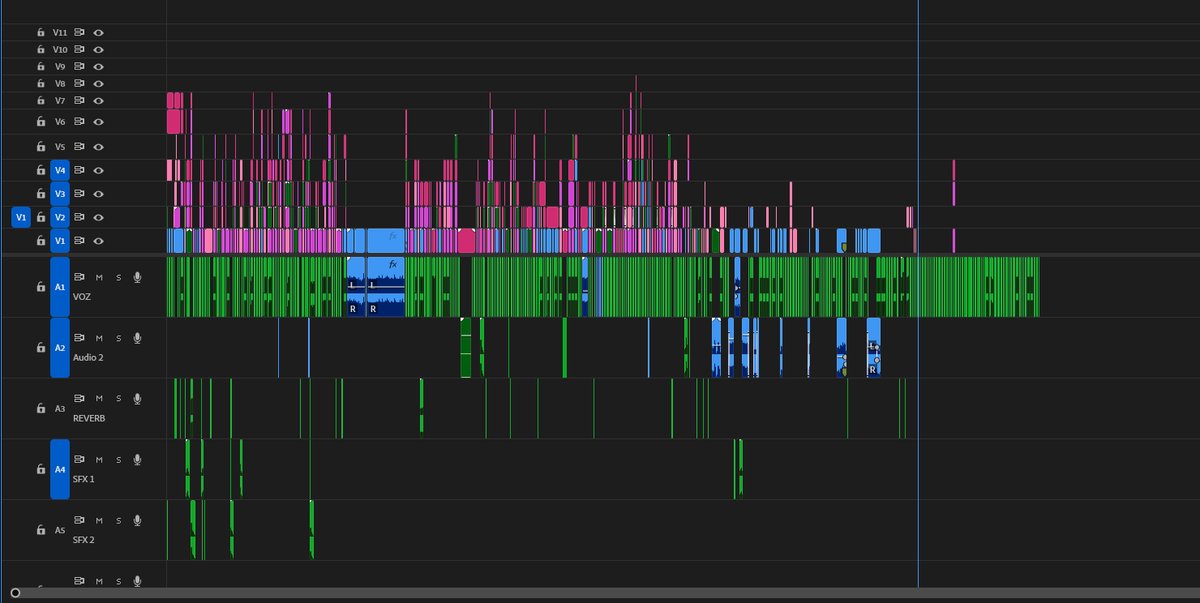This screenshot has height=603, width=1200.
Task: Mute the Audio 2 track
Action: (x=99, y=338)
